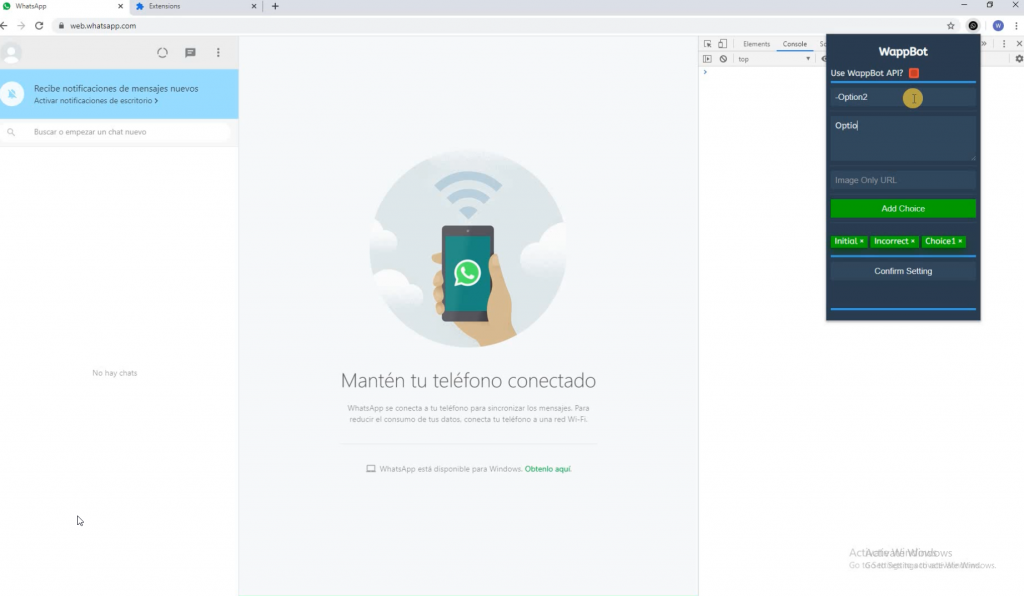The width and height of the screenshot is (1024, 596).
Task: Click the Add Choice button
Action: pyautogui.click(x=902, y=207)
